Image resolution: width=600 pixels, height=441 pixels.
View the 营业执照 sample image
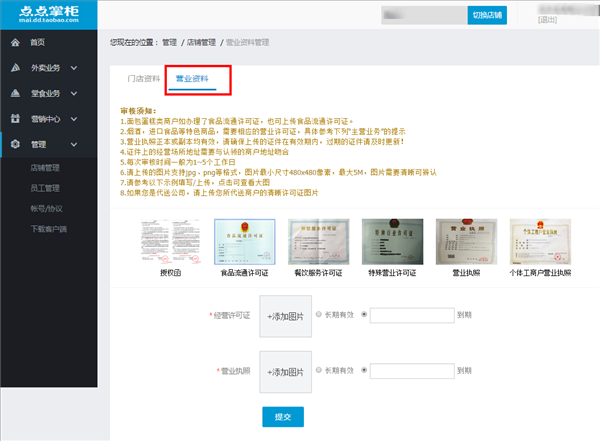click(x=466, y=242)
